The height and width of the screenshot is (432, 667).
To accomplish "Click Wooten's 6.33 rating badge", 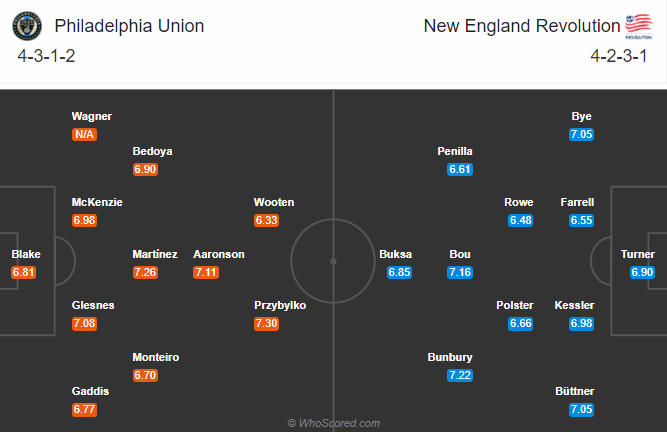I will click(x=266, y=220).
